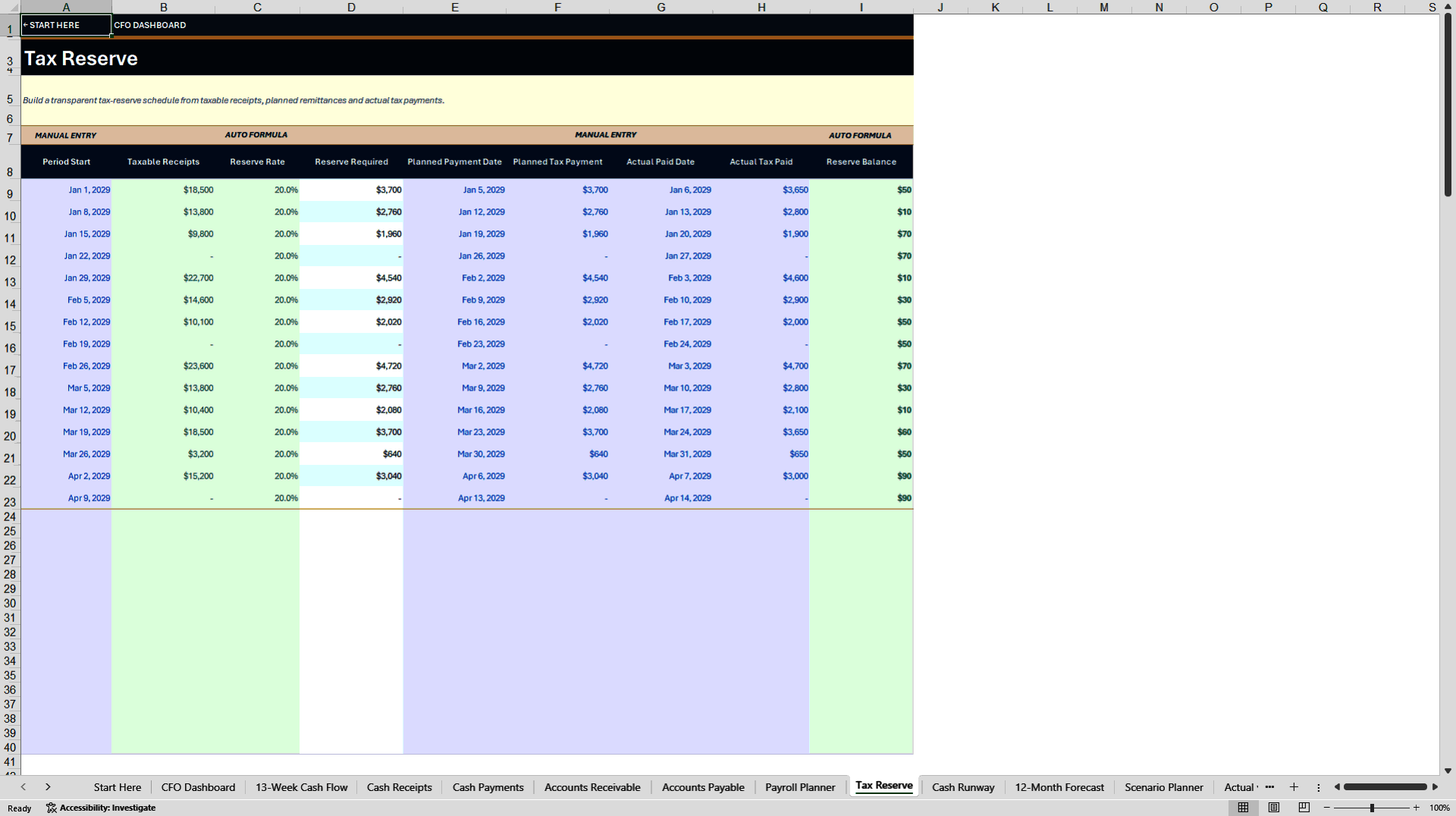Select Period Start cell Jan 1, 2029

tap(66, 190)
